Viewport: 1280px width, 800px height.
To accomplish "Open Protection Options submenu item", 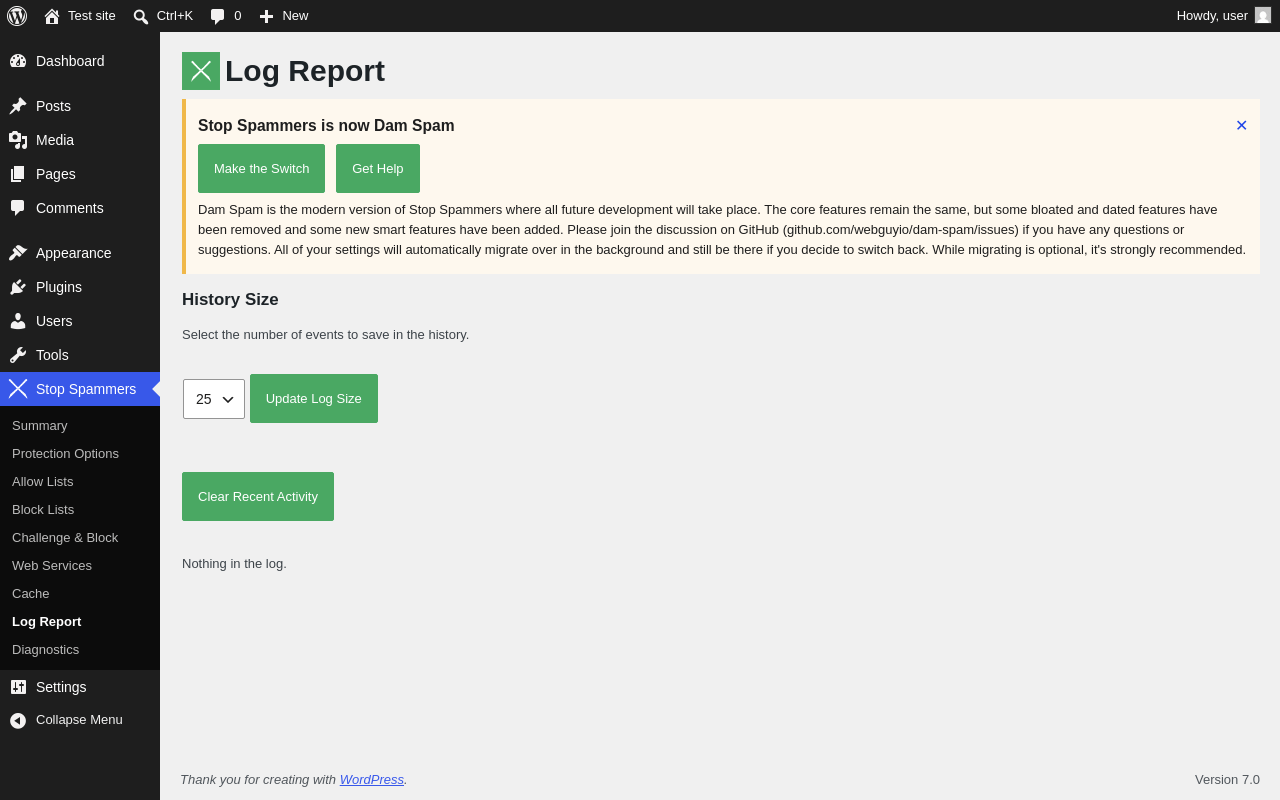I will tap(65, 453).
